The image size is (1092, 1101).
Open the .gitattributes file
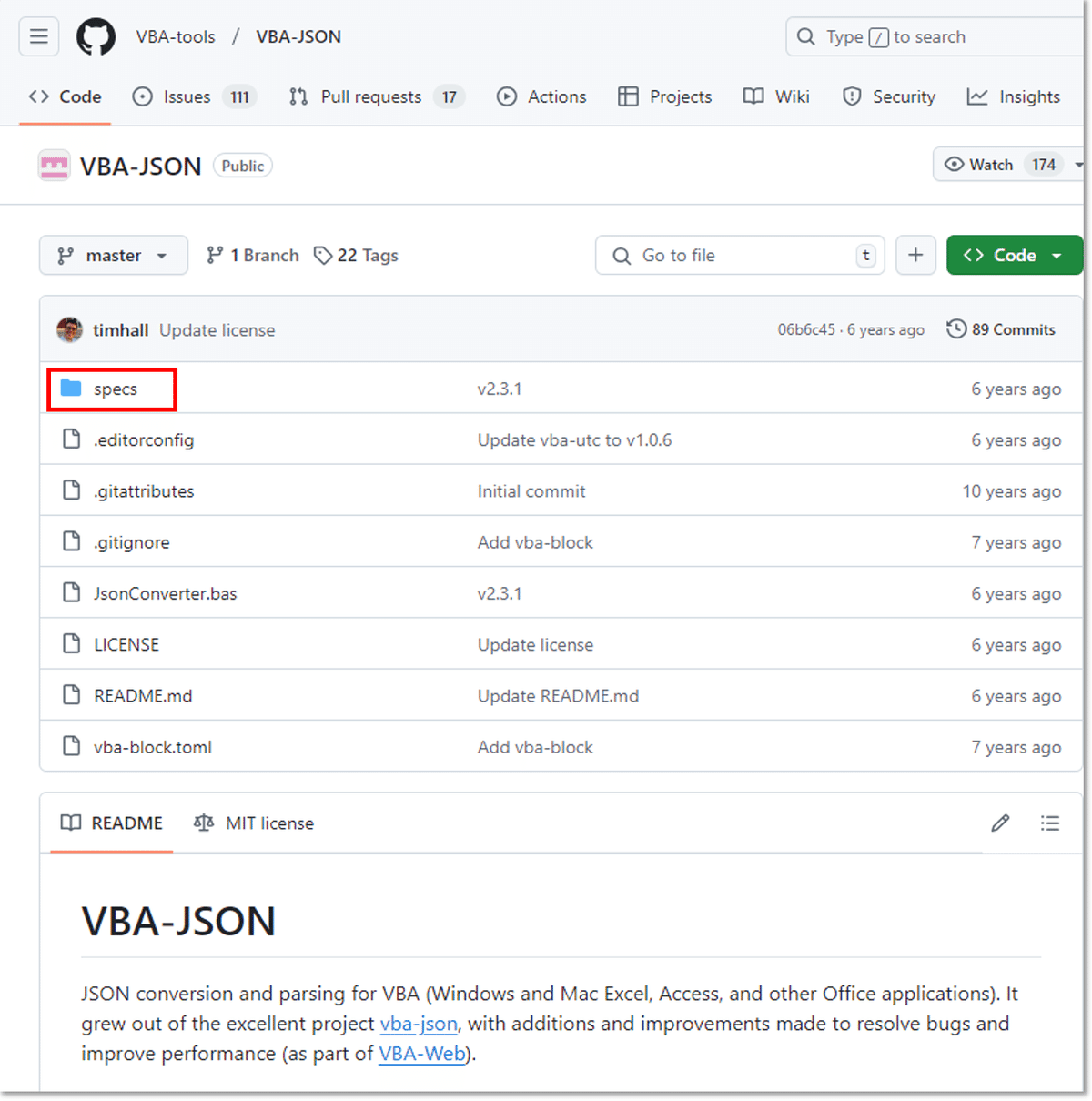[144, 491]
